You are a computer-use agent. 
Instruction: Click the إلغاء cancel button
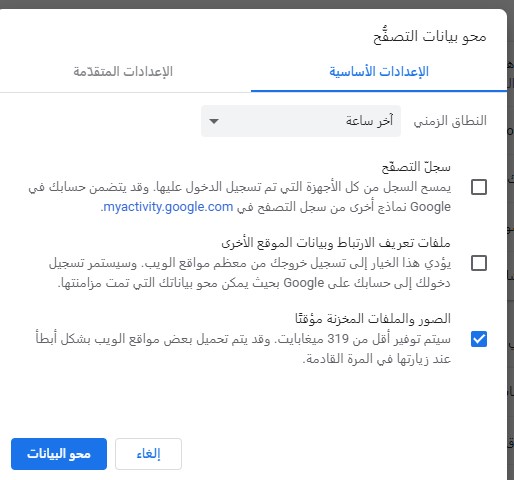[148, 454]
